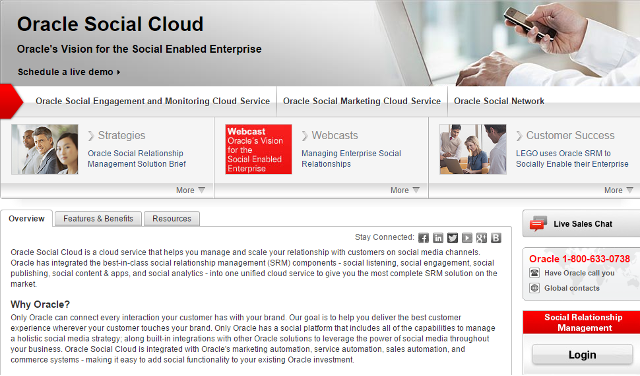Click Global contacts link
This screenshot has width=640, height=376.
[572, 288]
